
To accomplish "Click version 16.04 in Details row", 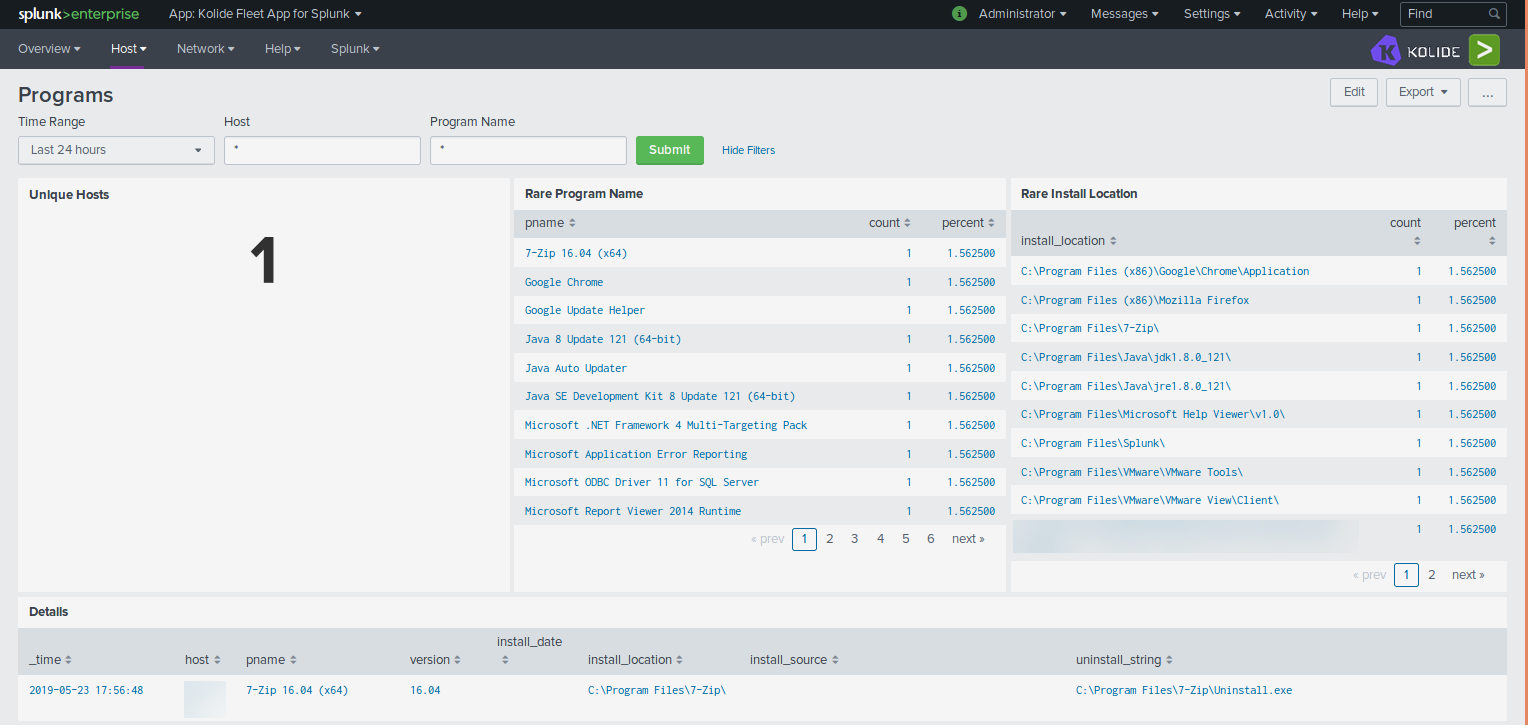I will [x=425, y=690].
